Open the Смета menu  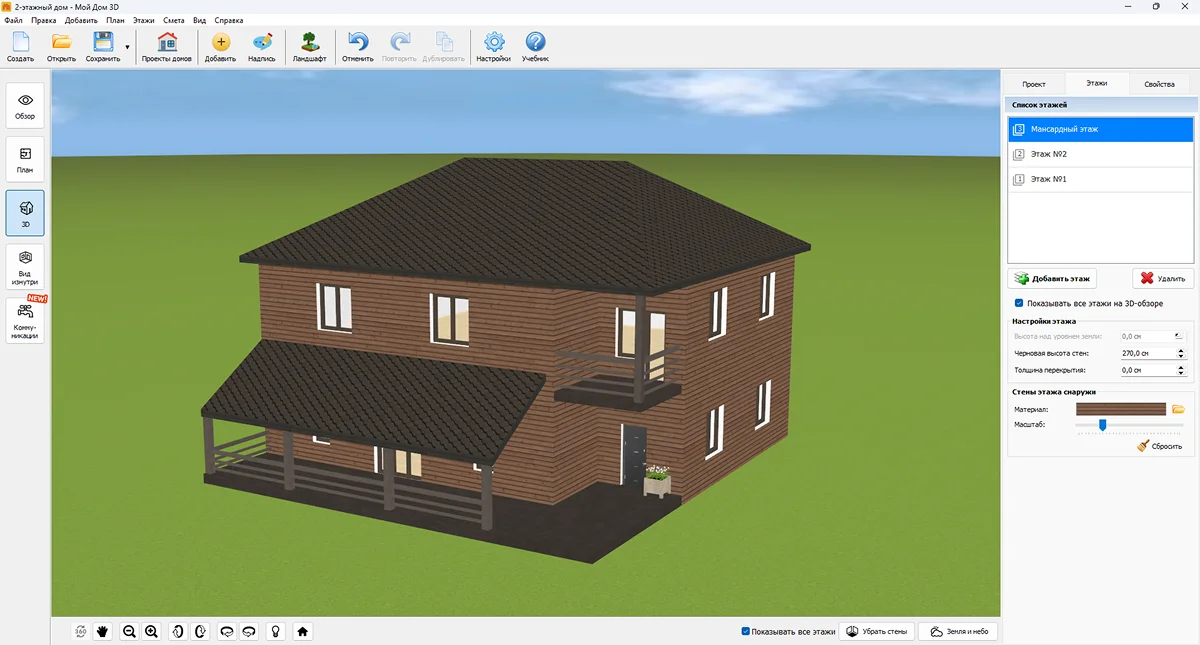[173, 20]
